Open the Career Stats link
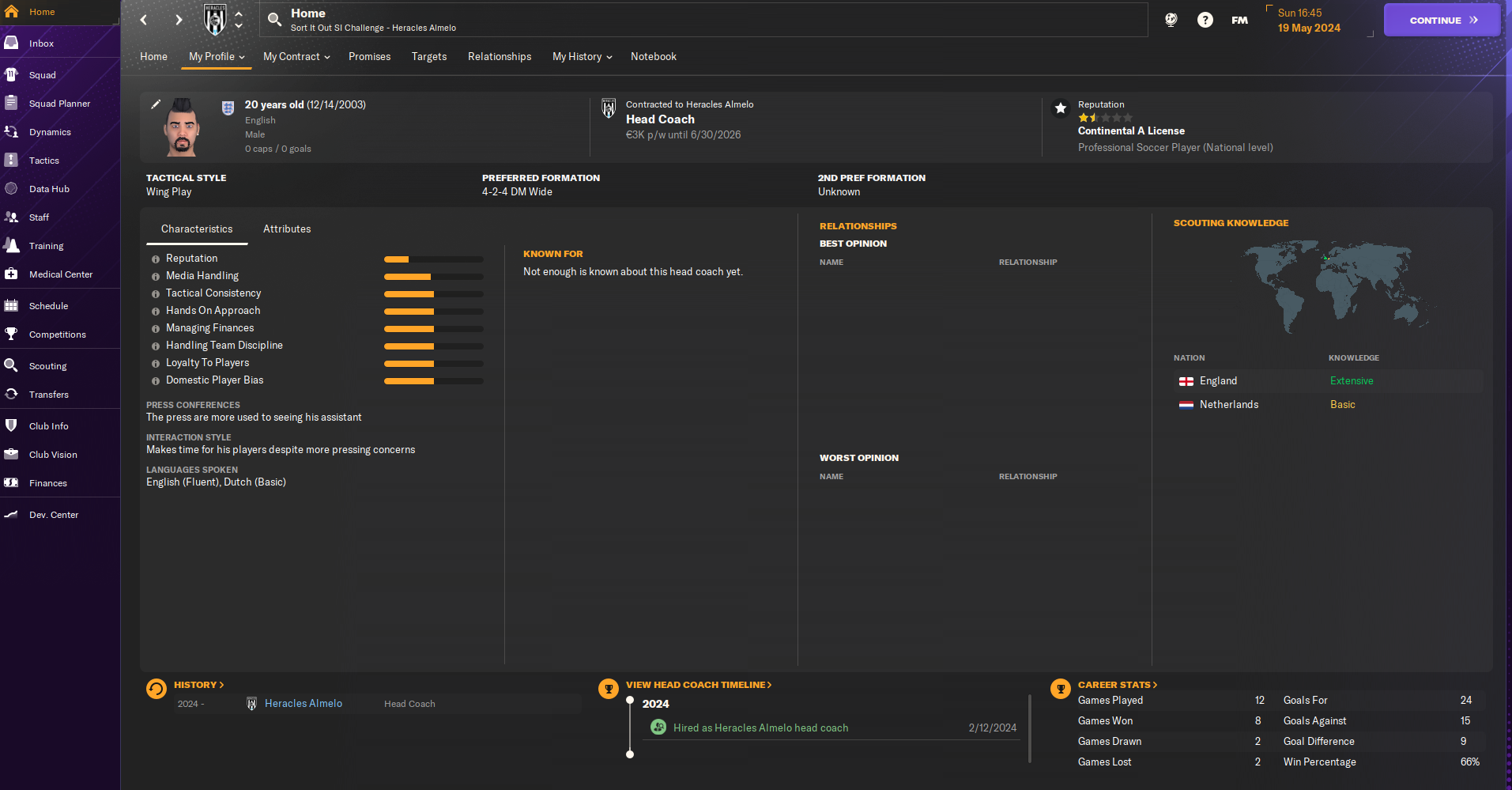This screenshot has height=790, width=1512. pyautogui.click(x=1118, y=685)
